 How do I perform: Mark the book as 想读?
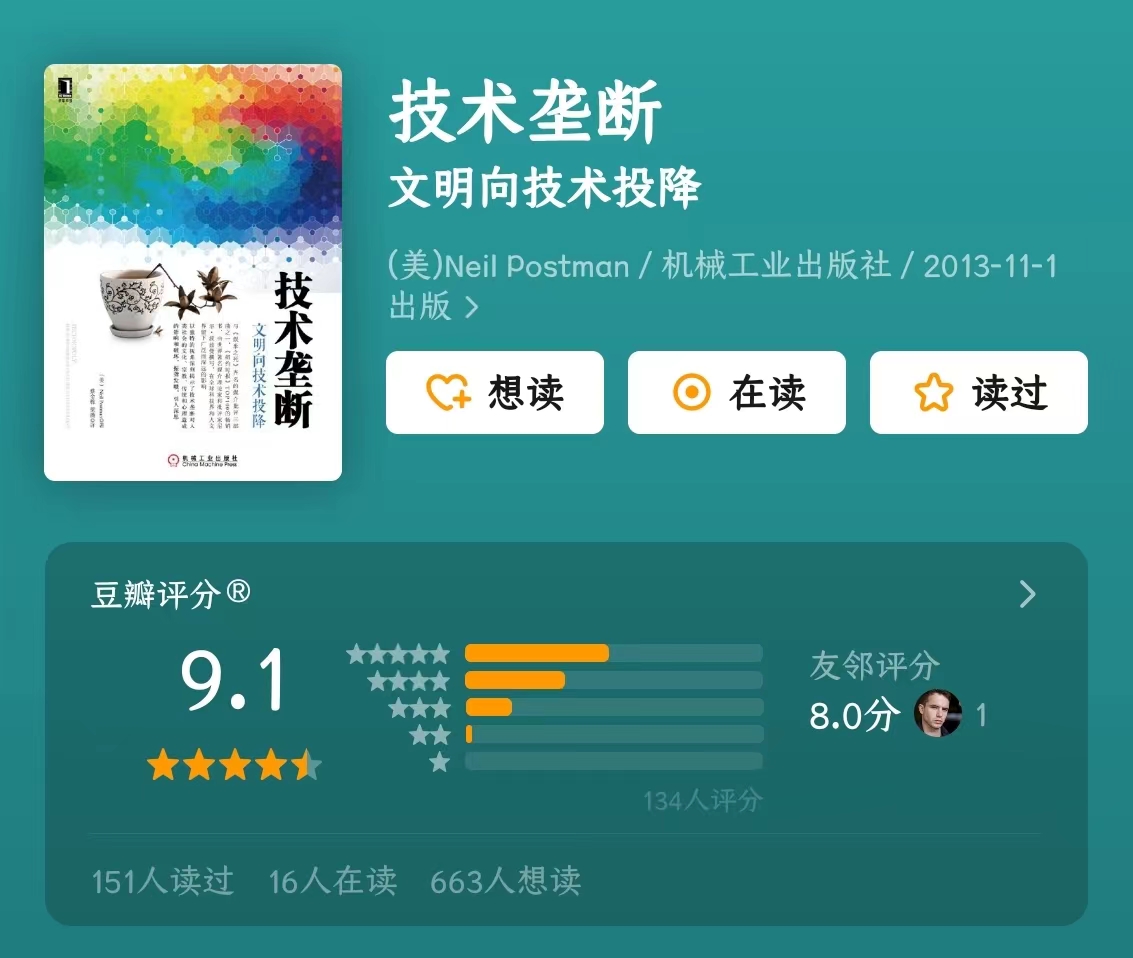495,392
